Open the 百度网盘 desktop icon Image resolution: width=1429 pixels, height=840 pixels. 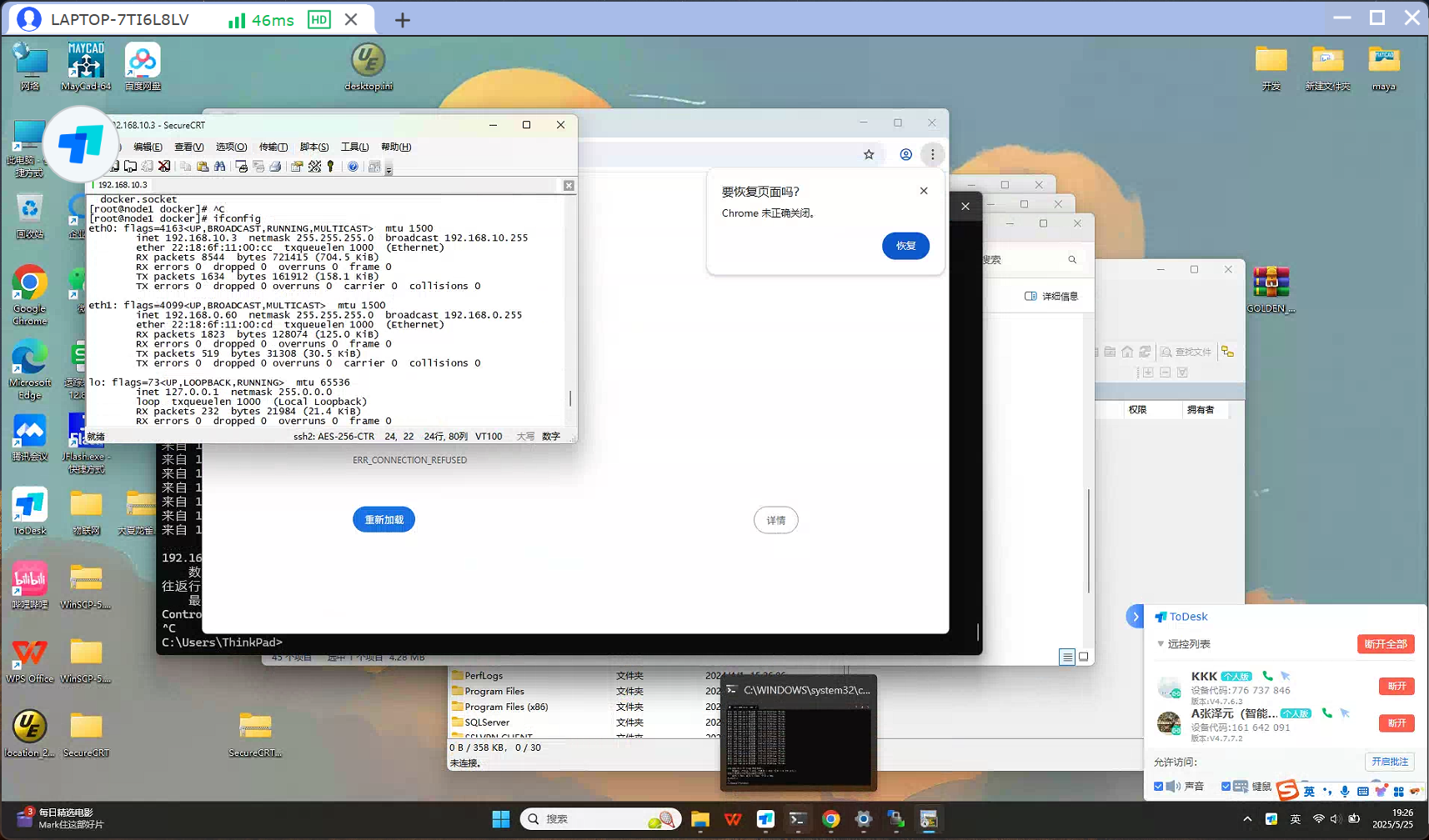(x=143, y=67)
